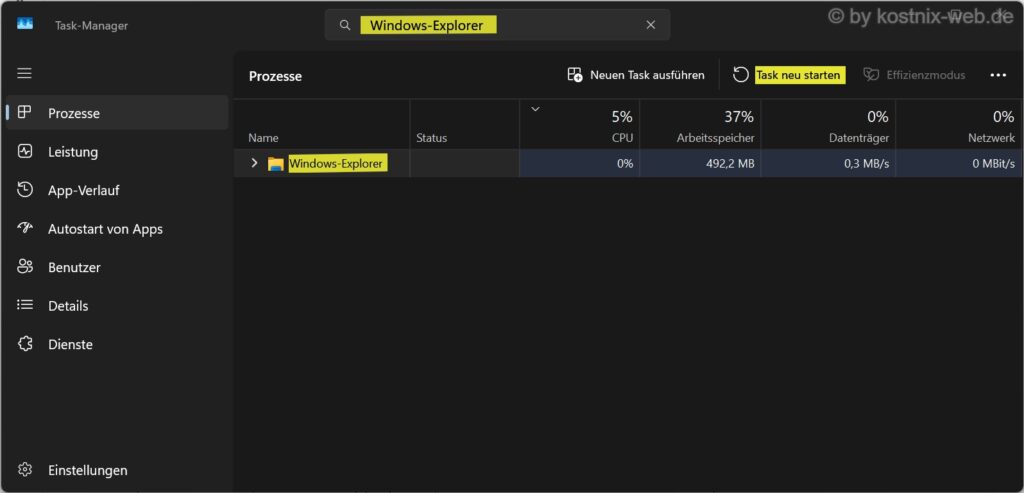Image resolution: width=1024 pixels, height=493 pixels.
Task: Click the Prozesse sidebar icon
Action: (25, 112)
